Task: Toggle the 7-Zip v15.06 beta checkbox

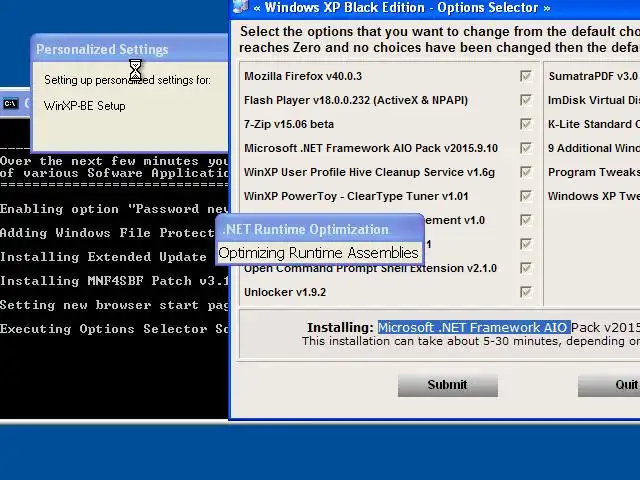Action: tap(526, 124)
